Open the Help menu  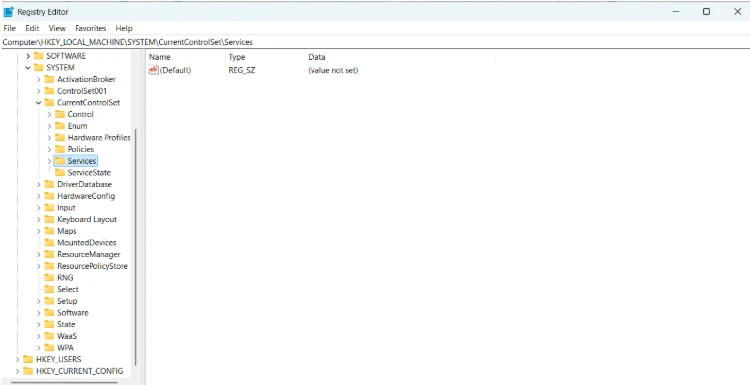point(124,28)
